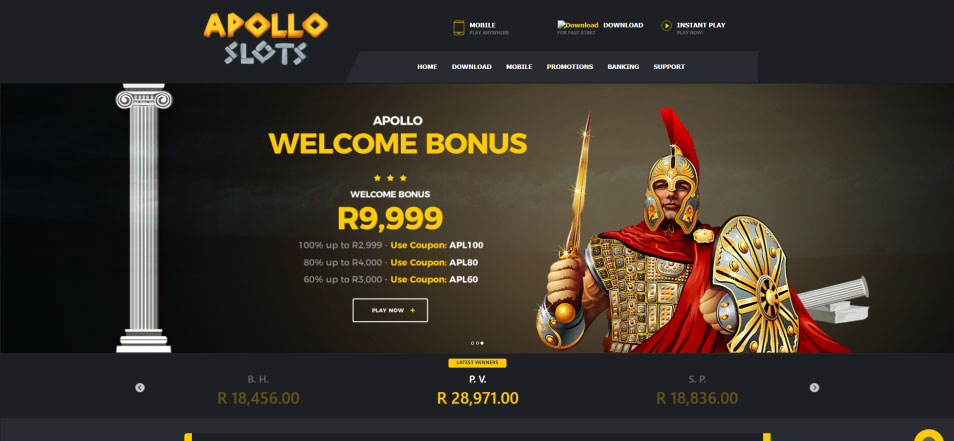Click the plus icon in Play Now
This screenshot has height=441, width=954.
(x=413, y=310)
